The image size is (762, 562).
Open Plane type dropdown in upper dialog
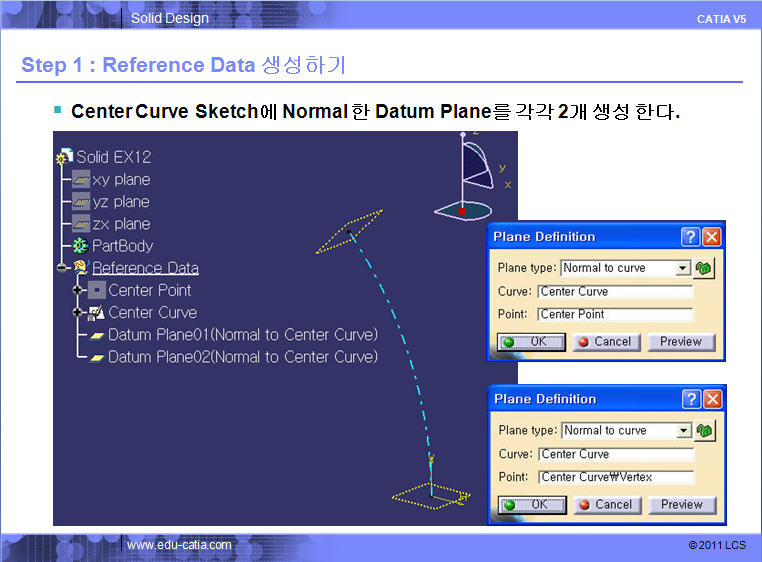coord(683,268)
